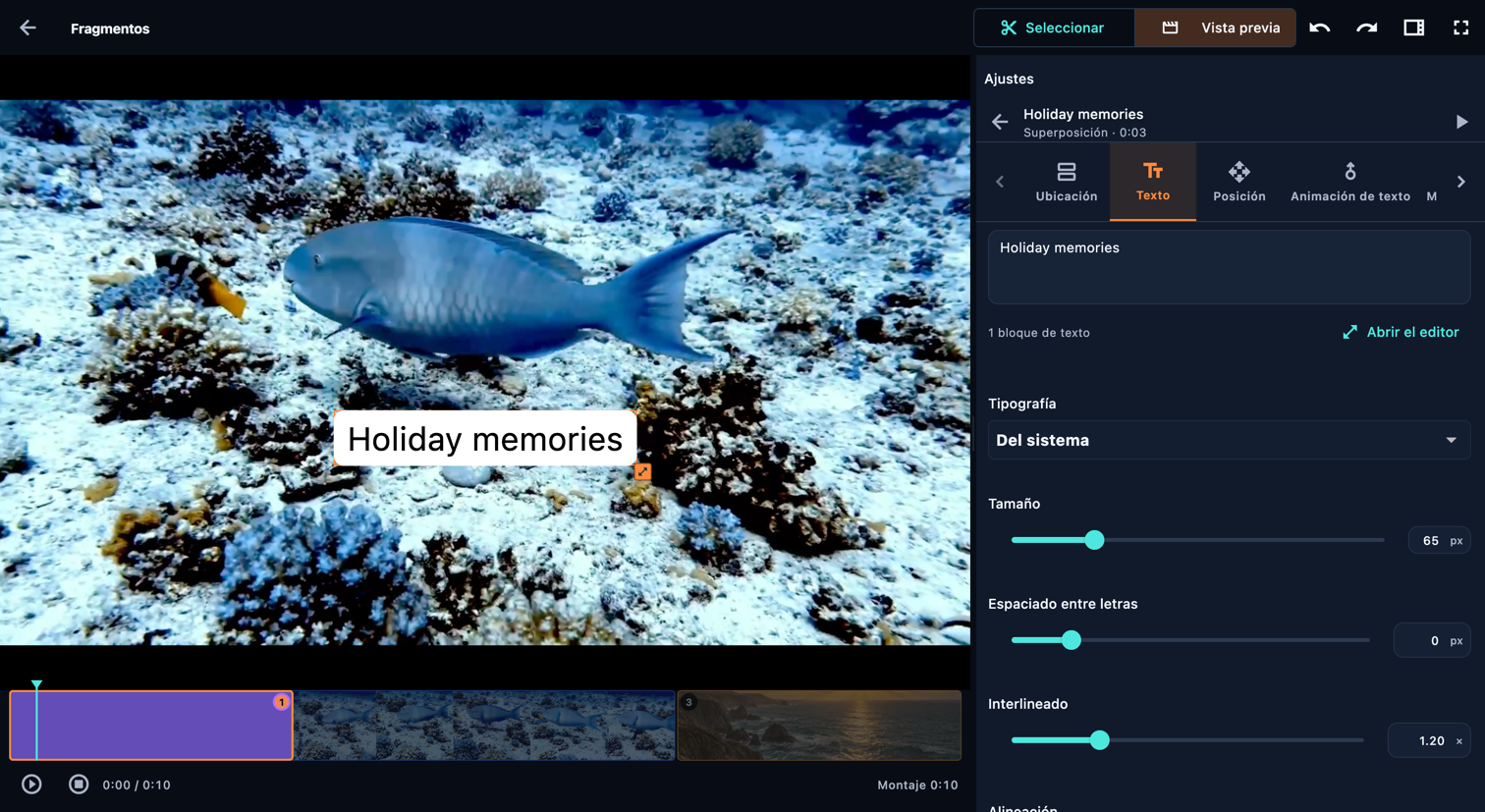Viewport: 1485px width, 812px height.
Task: Show more settings tabs
Action: pos(1461,182)
